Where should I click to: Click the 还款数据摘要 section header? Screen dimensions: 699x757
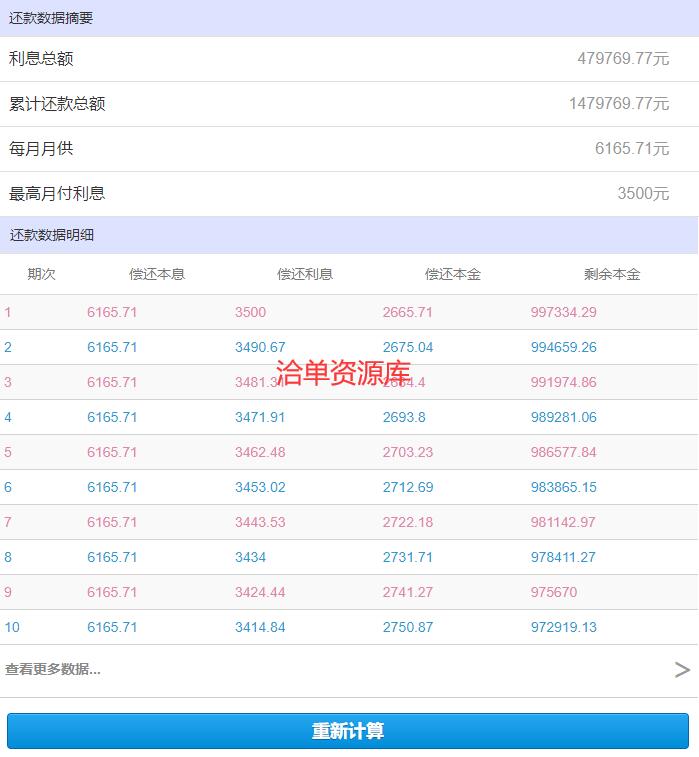tap(350, 18)
